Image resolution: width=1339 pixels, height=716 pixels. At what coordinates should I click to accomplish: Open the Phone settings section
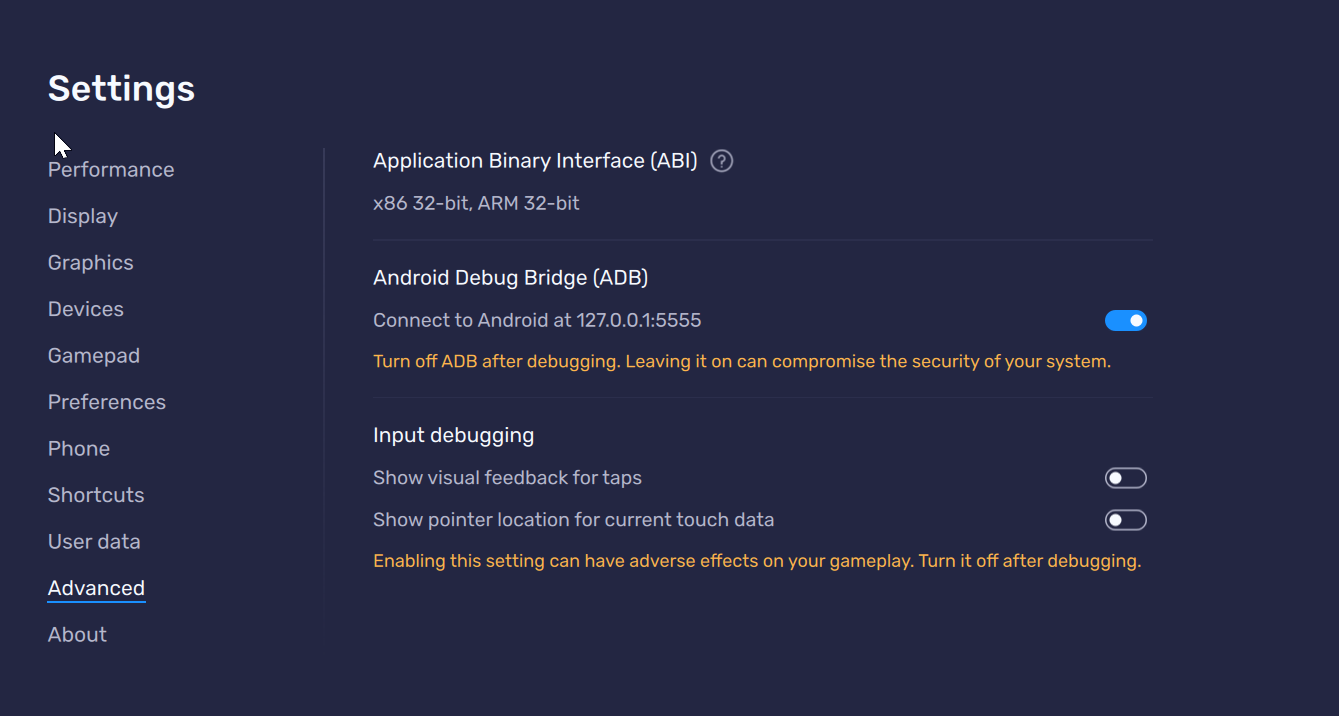(78, 448)
